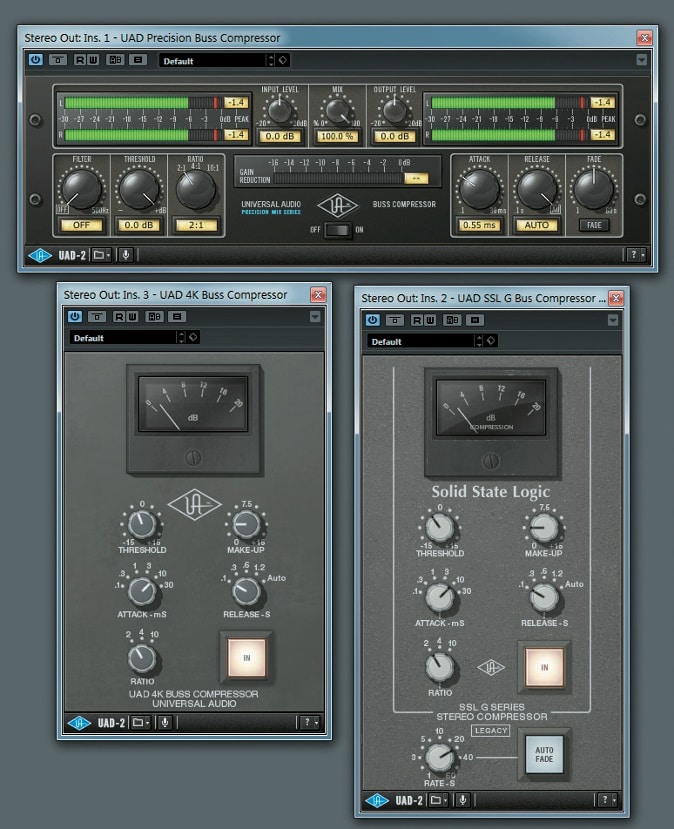This screenshot has width=674, height=829.
Task: Toggle bypass-mode icon beside power in Precision window
Action: click(58, 60)
